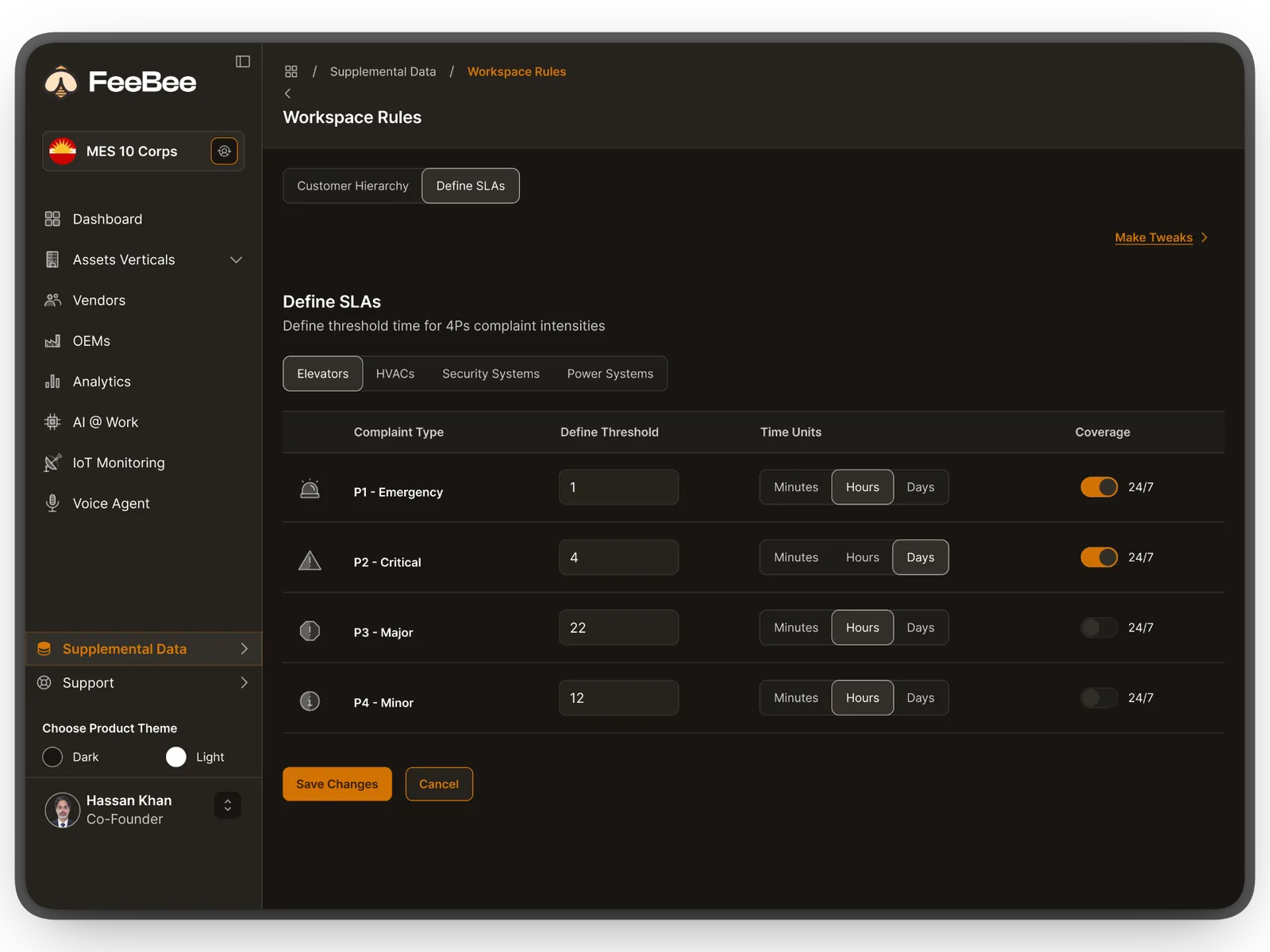
Task: Expand Supplemental Data chevron
Action: click(244, 649)
